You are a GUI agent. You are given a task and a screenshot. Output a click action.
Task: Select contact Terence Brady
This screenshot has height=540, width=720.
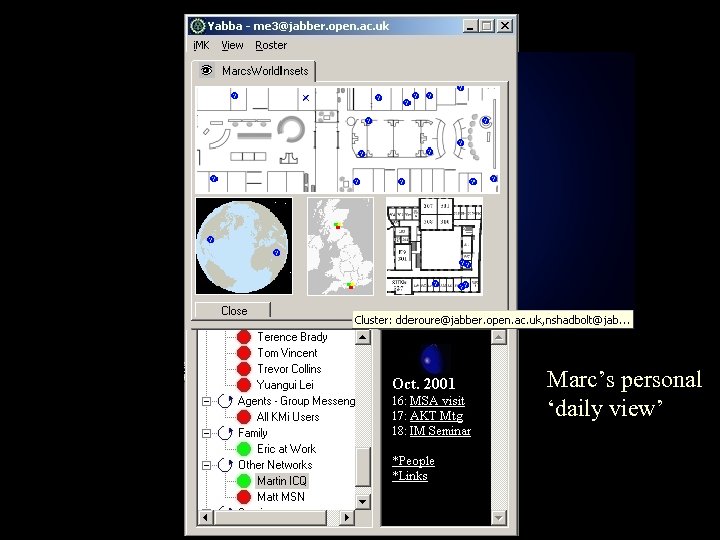click(292, 337)
